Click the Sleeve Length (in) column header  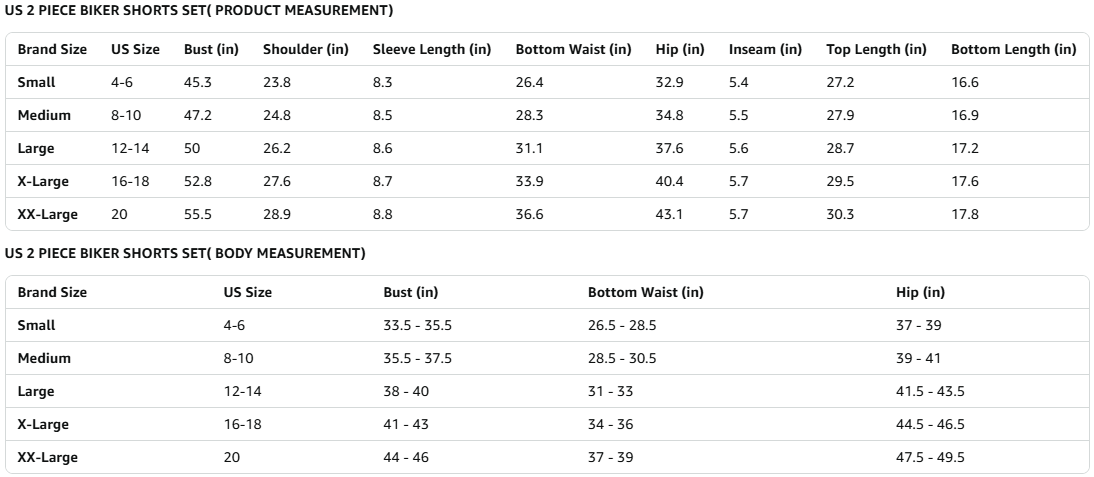click(431, 49)
